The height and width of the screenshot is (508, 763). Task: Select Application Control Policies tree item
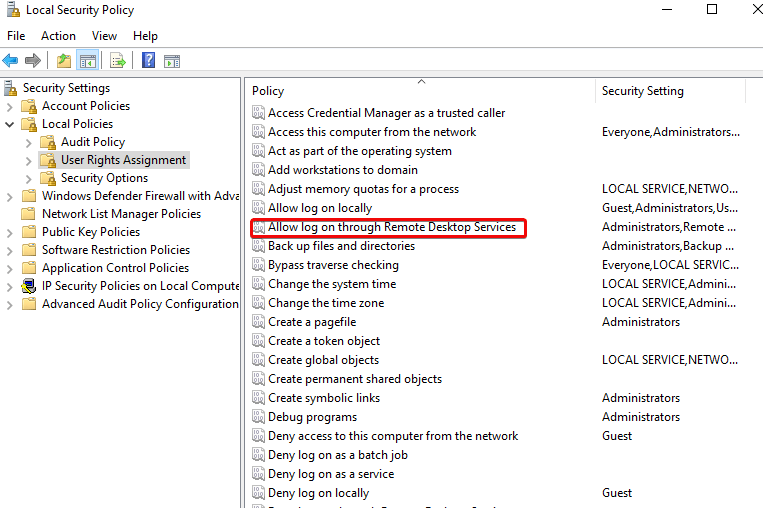(115, 268)
